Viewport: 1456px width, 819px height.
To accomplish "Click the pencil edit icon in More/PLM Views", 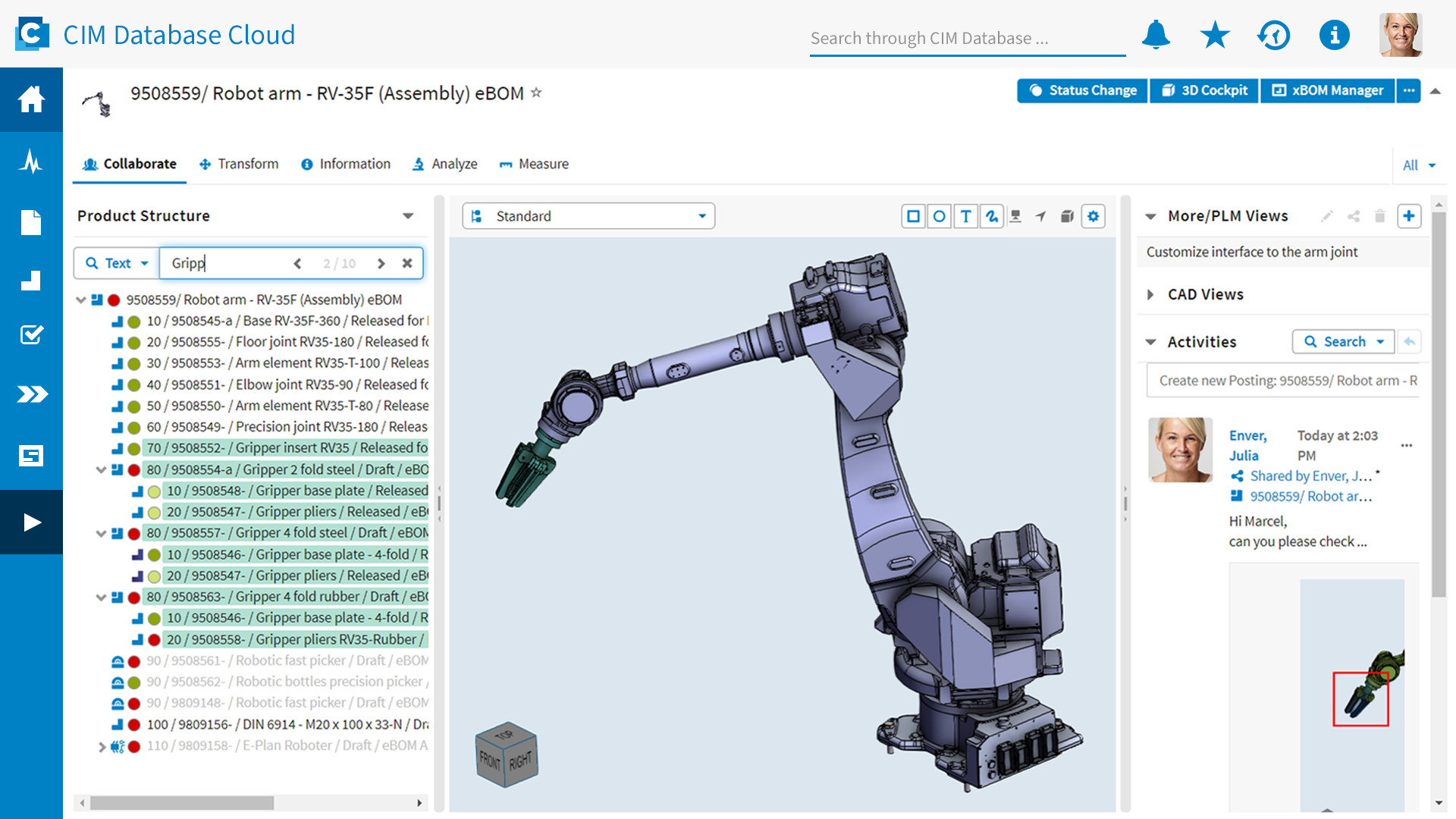I will tap(1326, 216).
